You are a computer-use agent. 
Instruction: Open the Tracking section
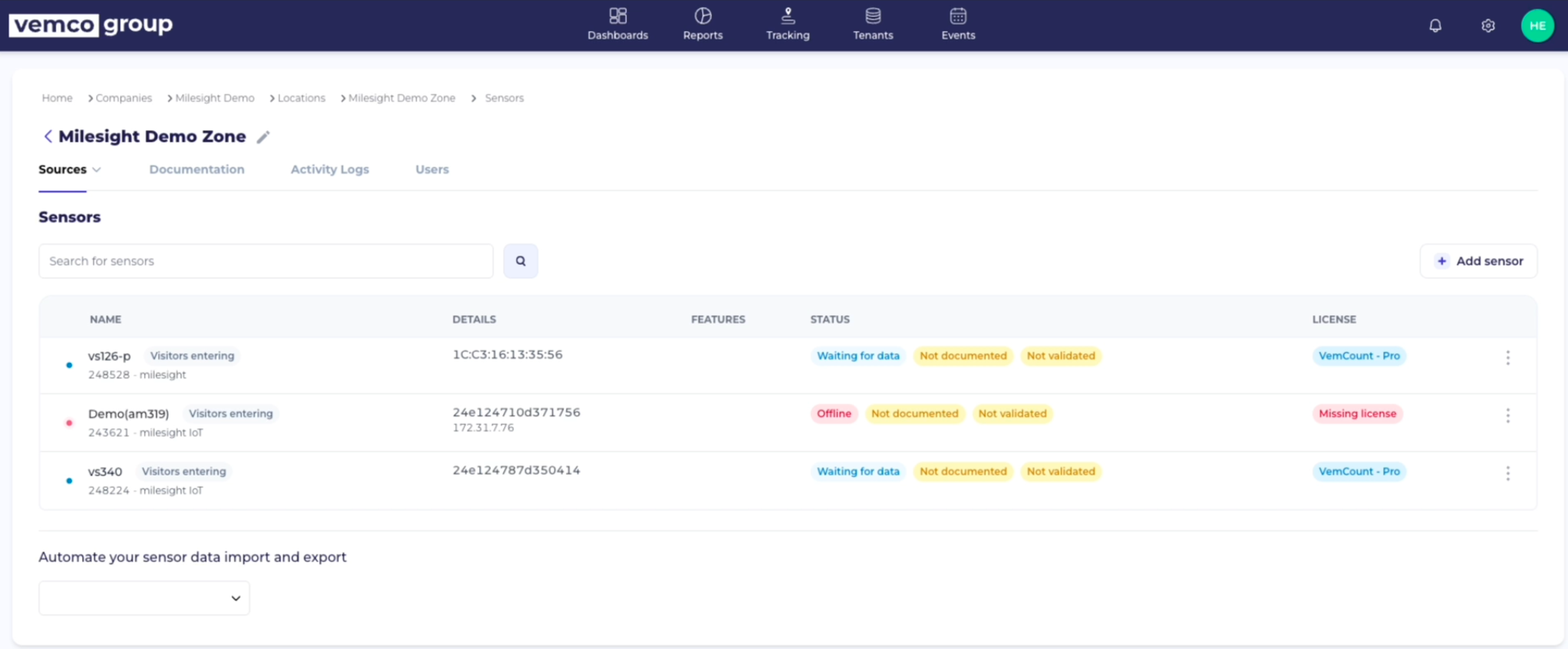click(x=788, y=25)
